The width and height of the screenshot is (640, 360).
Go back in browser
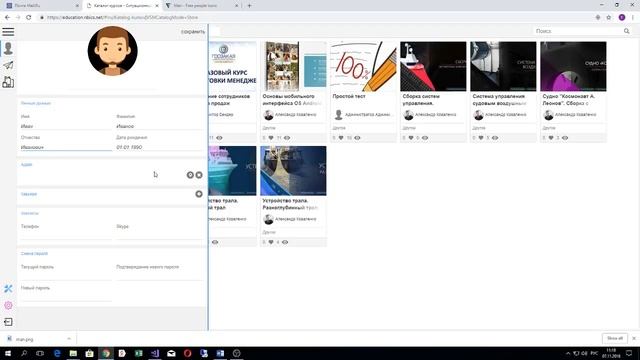click(x=7, y=18)
